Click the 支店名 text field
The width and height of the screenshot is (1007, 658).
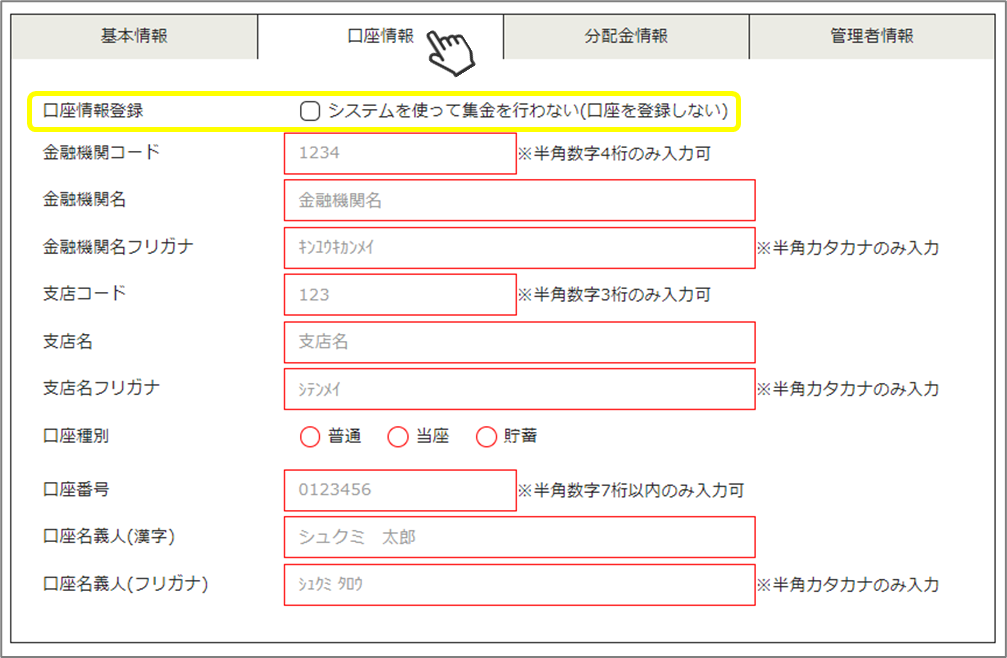519,342
